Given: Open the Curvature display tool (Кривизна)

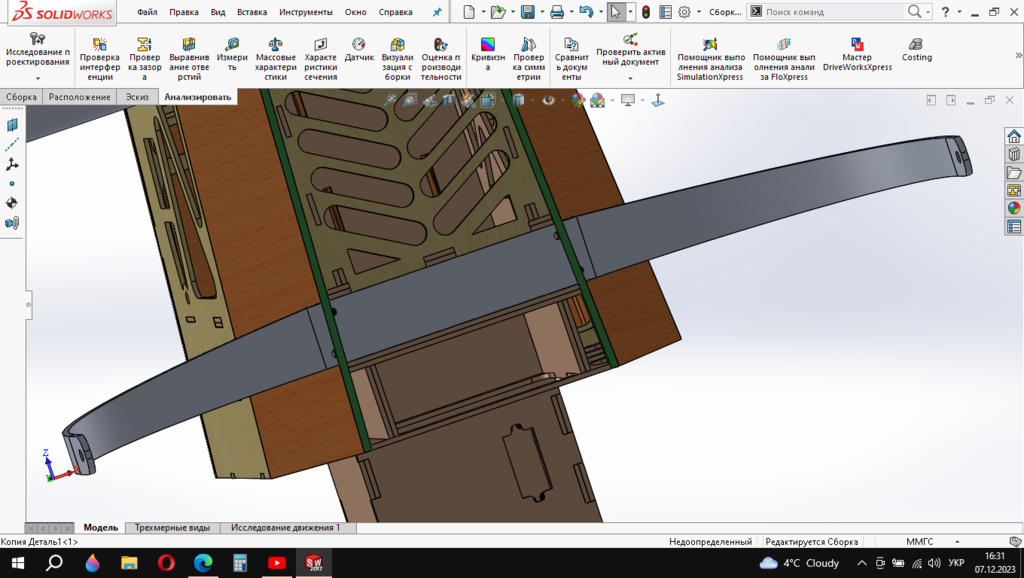Looking at the screenshot, I should pyautogui.click(x=487, y=59).
